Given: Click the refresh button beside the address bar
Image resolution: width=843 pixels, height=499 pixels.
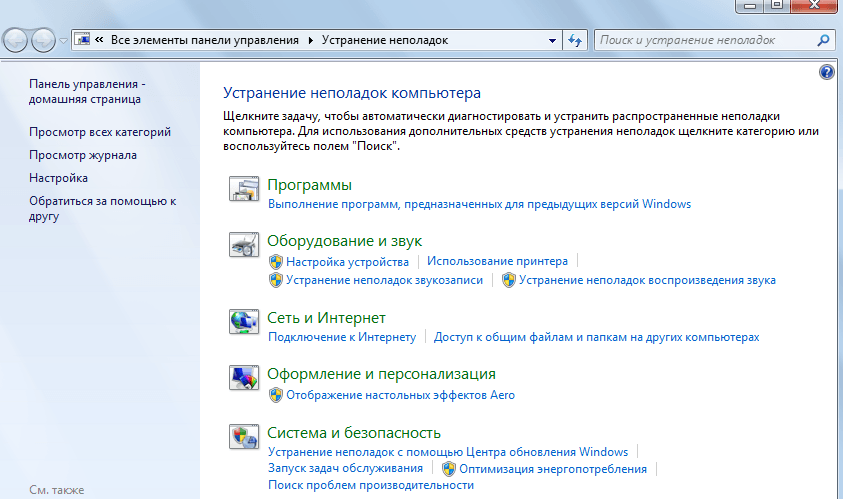Looking at the screenshot, I should 575,40.
